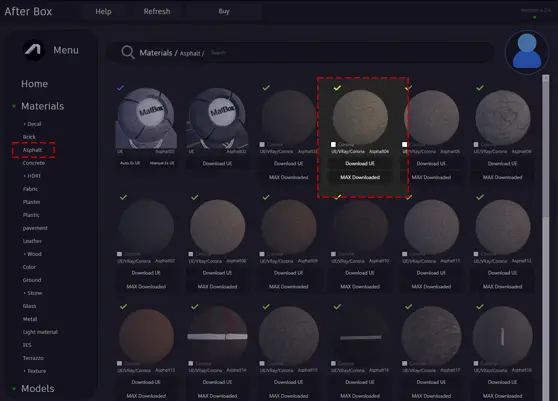The image size is (558, 401).
Task: Click Download UE for Asphalt04
Action: (x=360, y=163)
